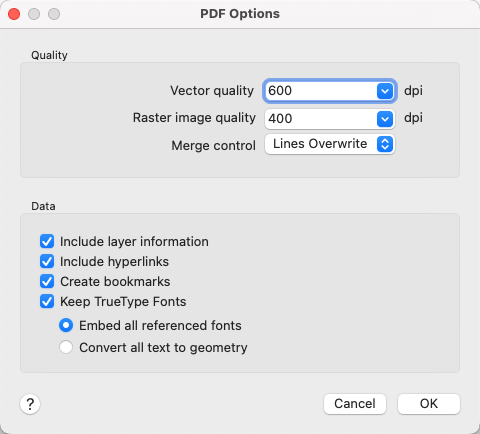Expand the Vector quality dpi dropdown arrow
480x434 pixels.
pyautogui.click(x=385, y=91)
